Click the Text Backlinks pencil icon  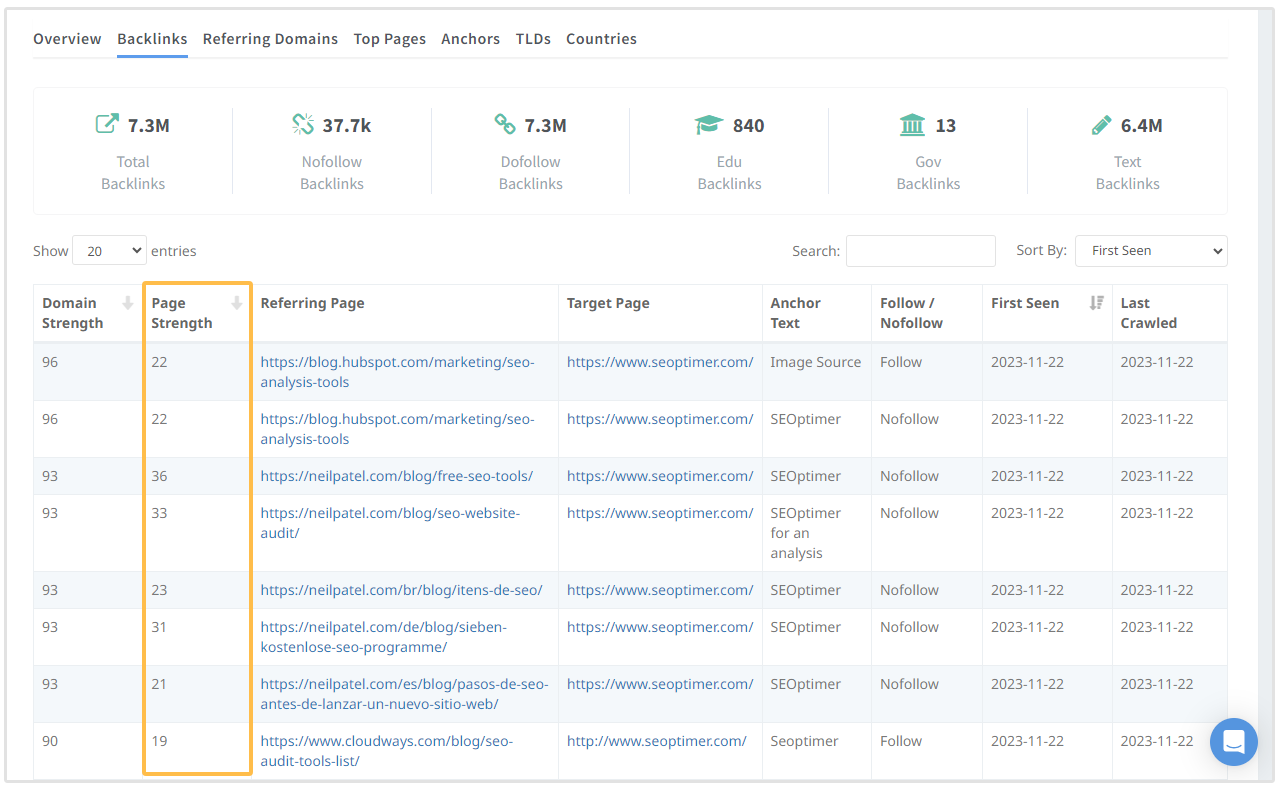pos(1101,125)
